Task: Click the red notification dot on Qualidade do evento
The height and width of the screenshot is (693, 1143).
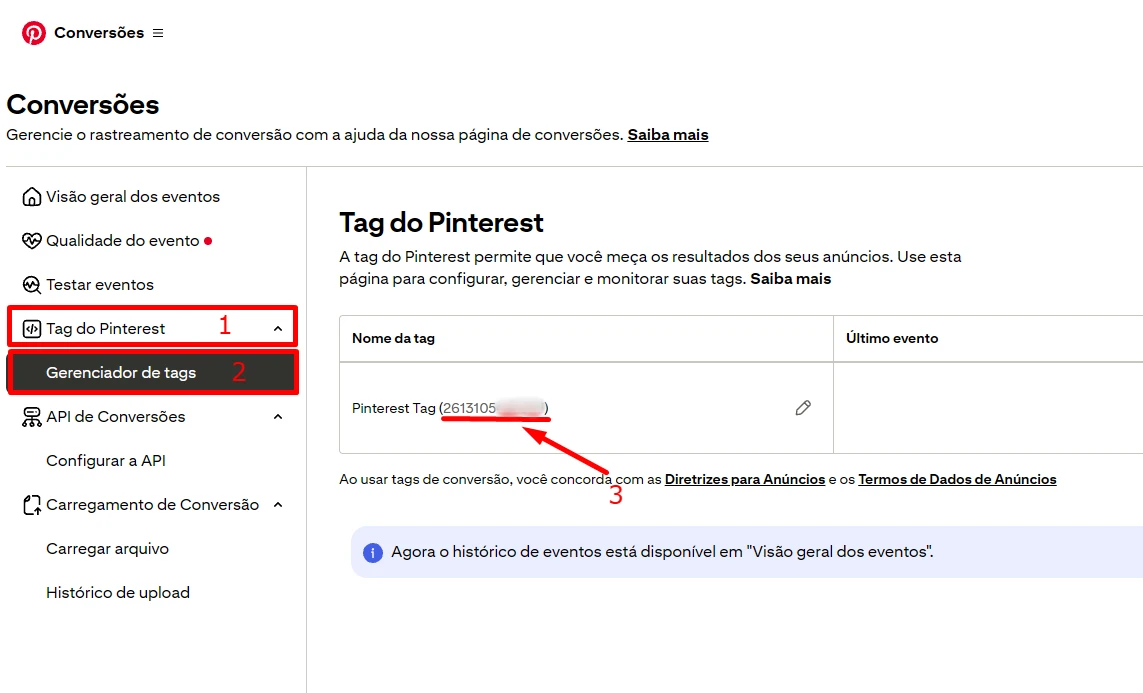Action: 208,241
